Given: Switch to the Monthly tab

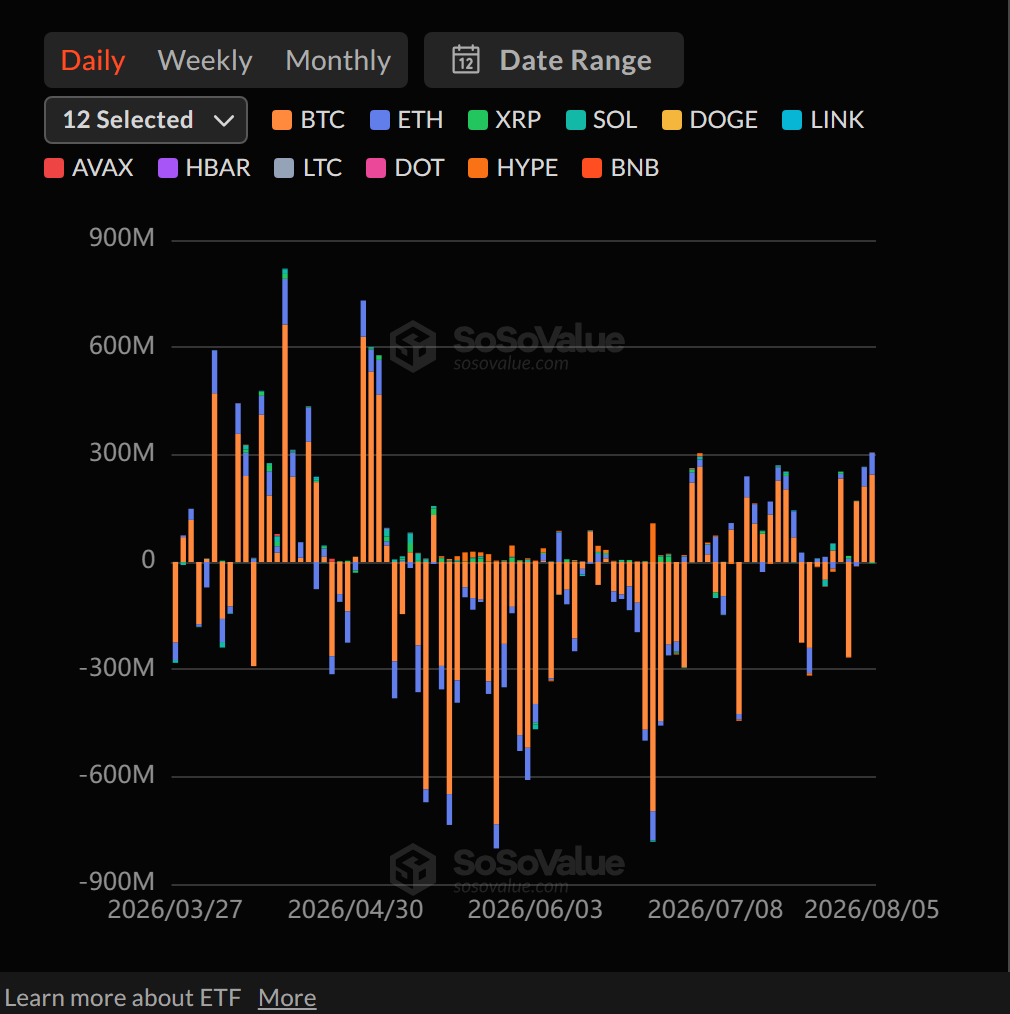Looking at the screenshot, I should point(338,61).
